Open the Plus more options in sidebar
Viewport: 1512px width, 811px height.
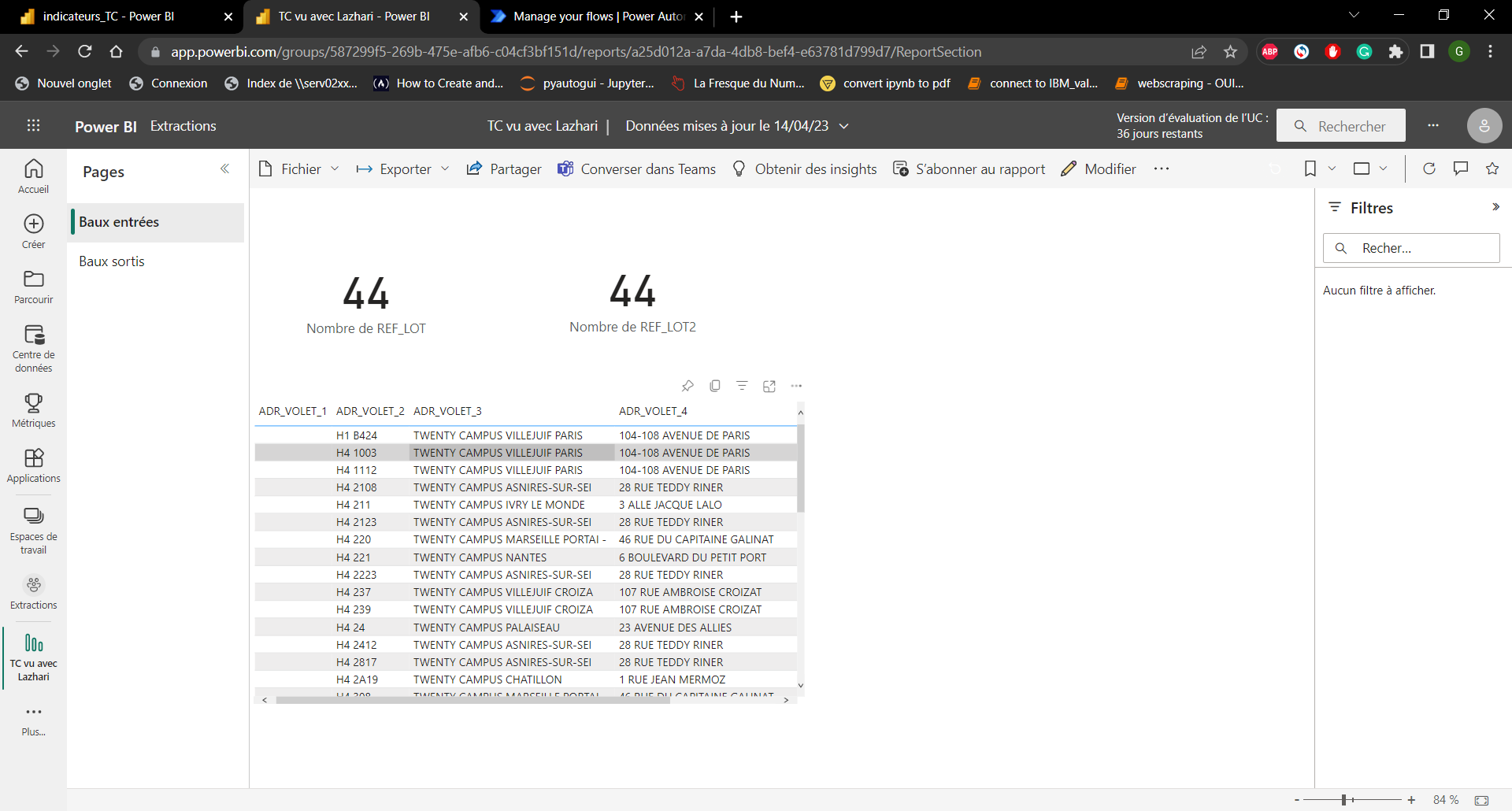click(x=33, y=720)
